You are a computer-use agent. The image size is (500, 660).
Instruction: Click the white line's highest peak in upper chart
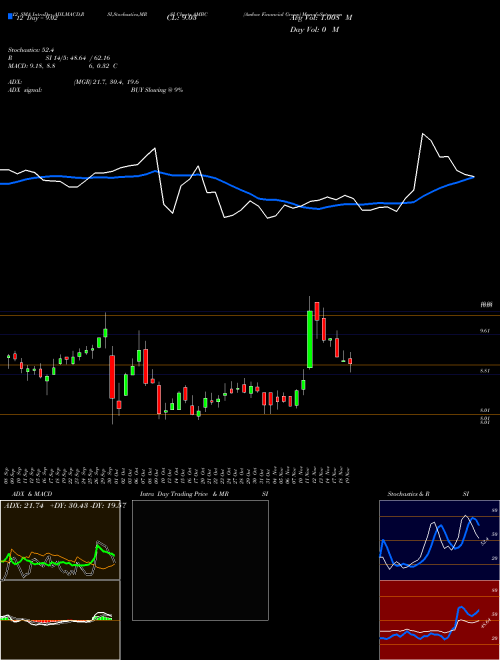pos(422,134)
